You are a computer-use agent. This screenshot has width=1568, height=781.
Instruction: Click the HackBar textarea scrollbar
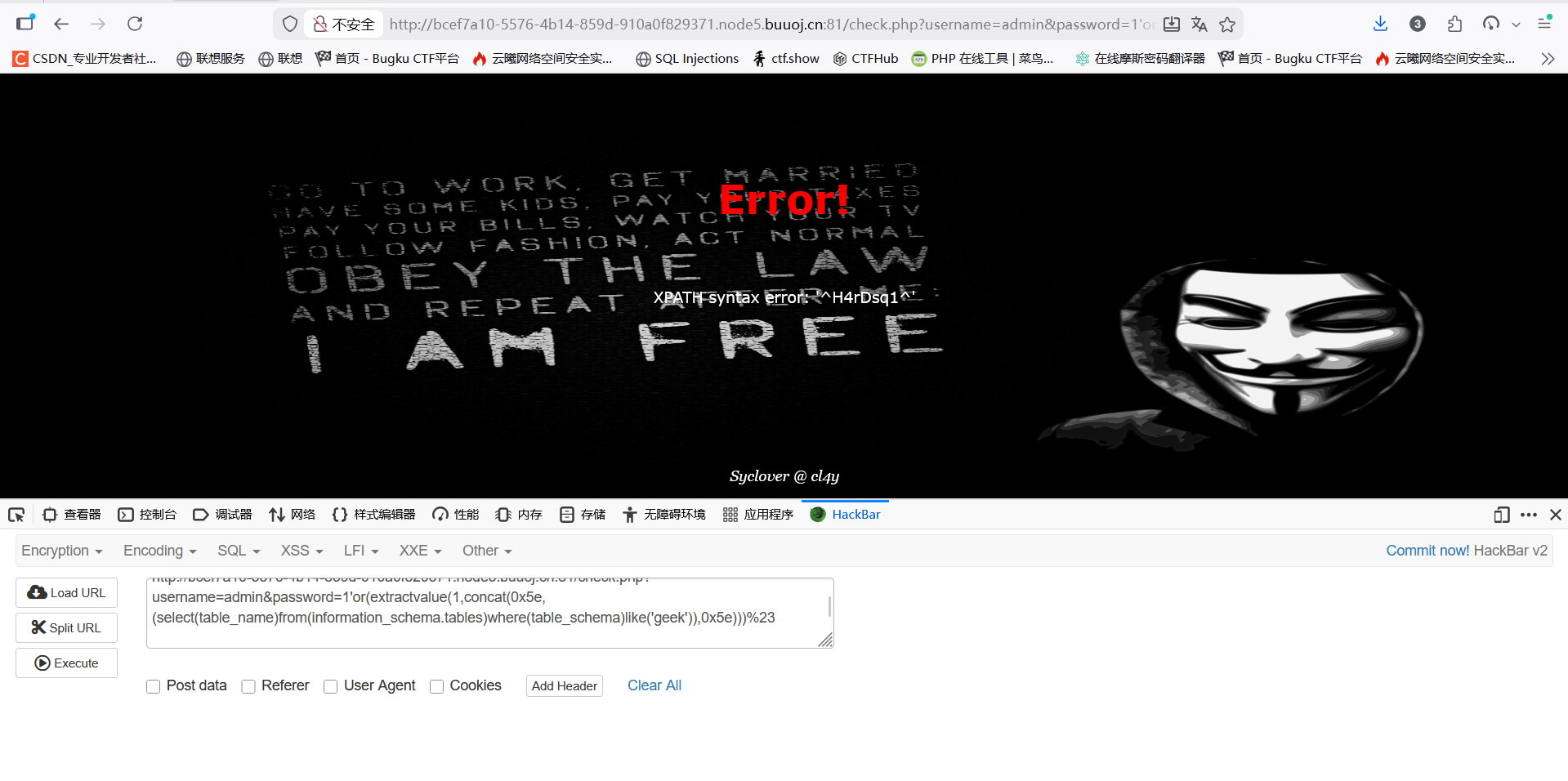coord(829,606)
